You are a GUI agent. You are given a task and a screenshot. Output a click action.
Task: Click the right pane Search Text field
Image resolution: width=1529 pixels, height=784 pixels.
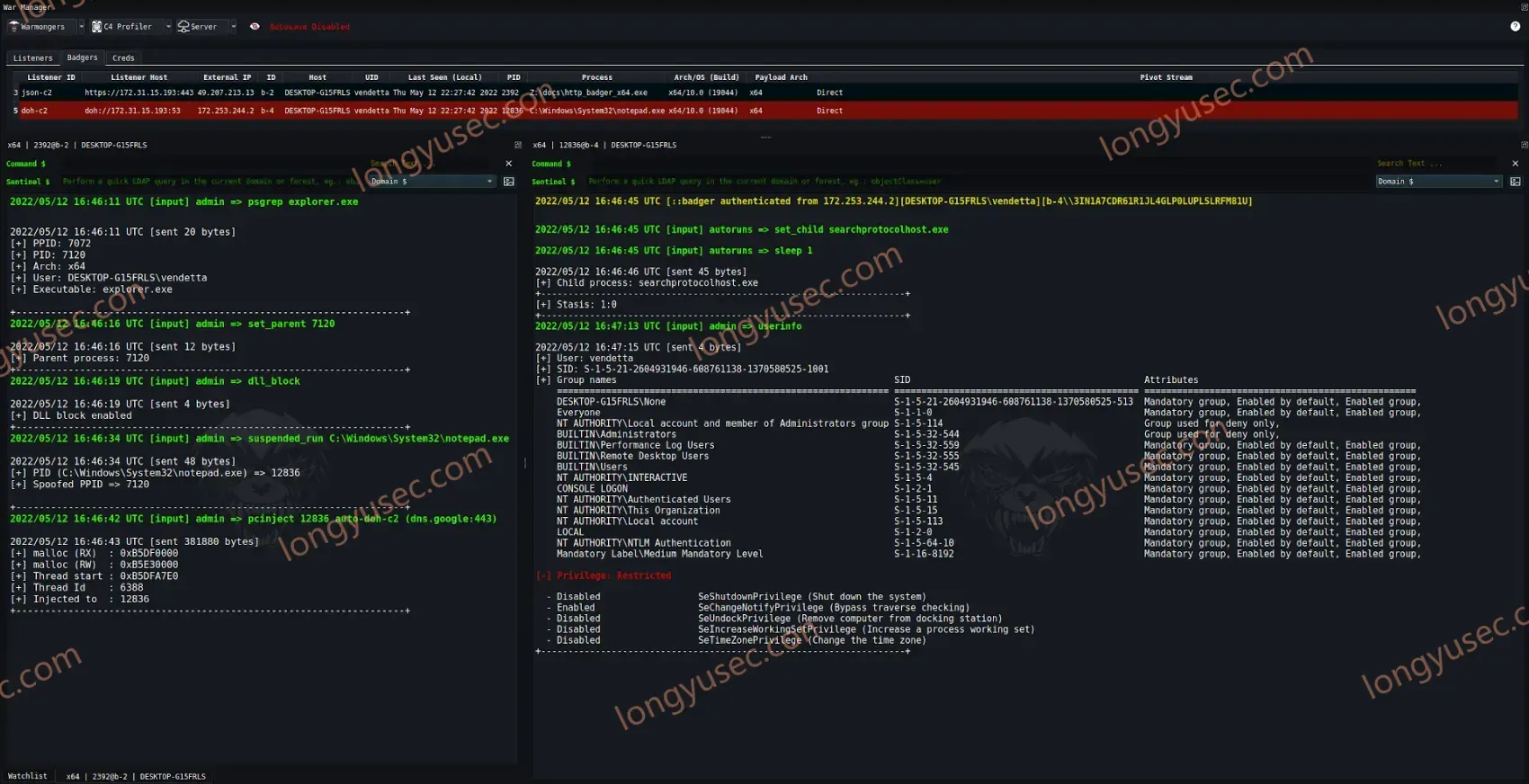(1440, 164)
